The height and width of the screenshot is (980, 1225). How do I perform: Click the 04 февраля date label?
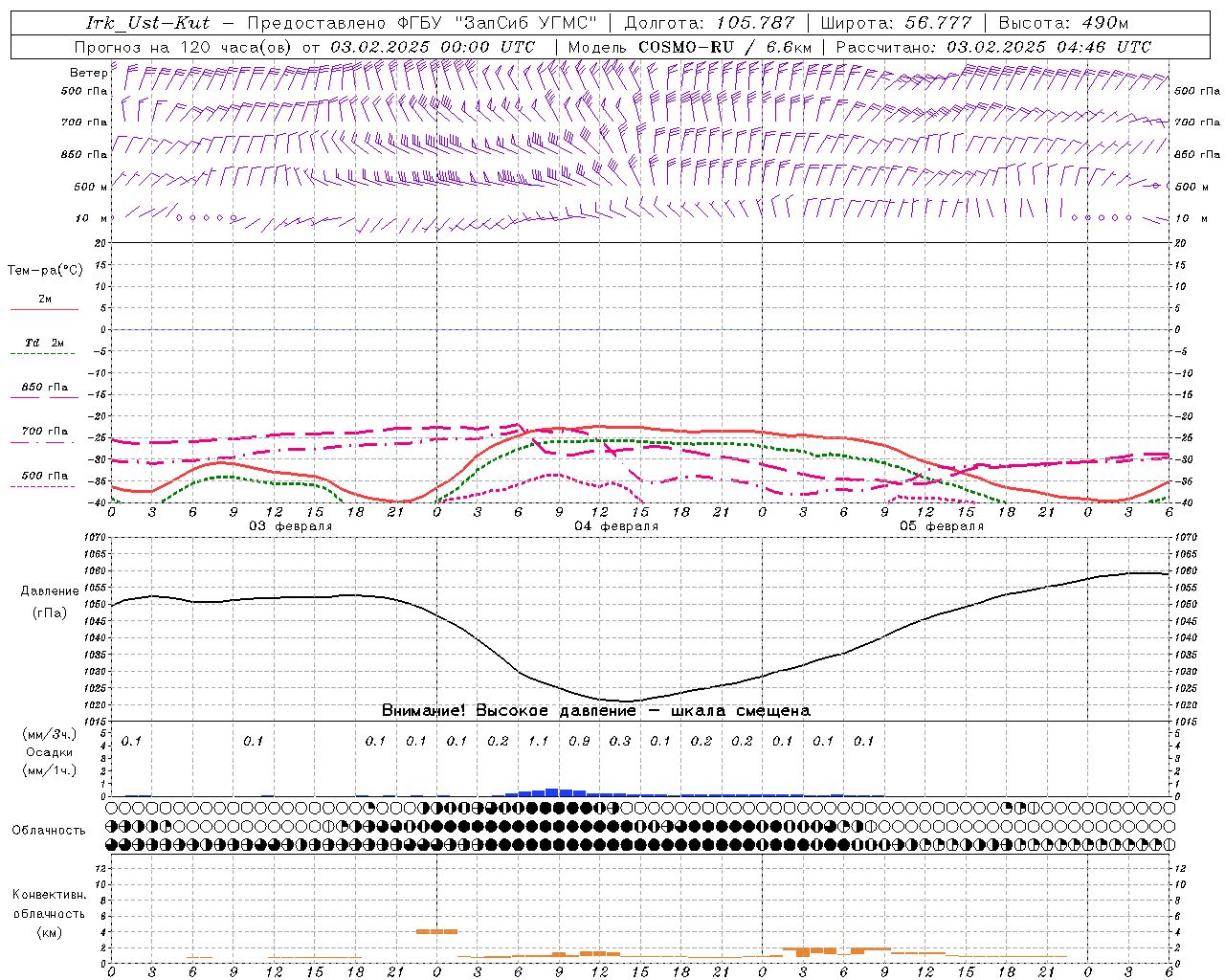click(616, 526)
